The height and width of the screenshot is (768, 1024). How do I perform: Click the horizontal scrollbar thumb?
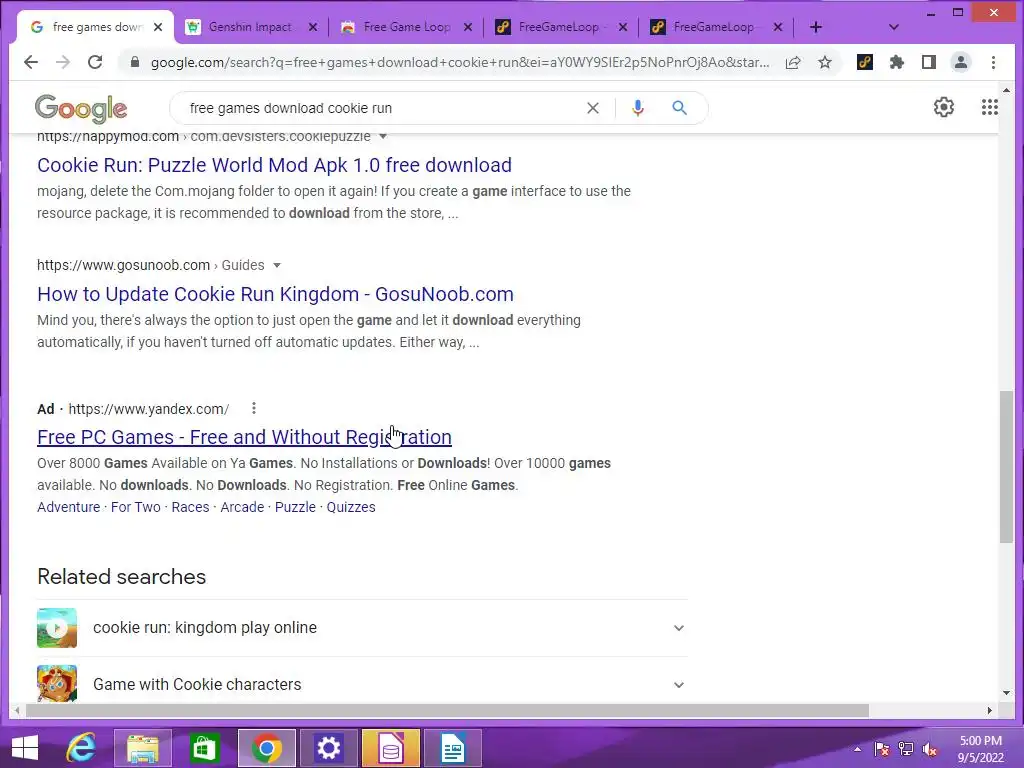tap(447, 711)
